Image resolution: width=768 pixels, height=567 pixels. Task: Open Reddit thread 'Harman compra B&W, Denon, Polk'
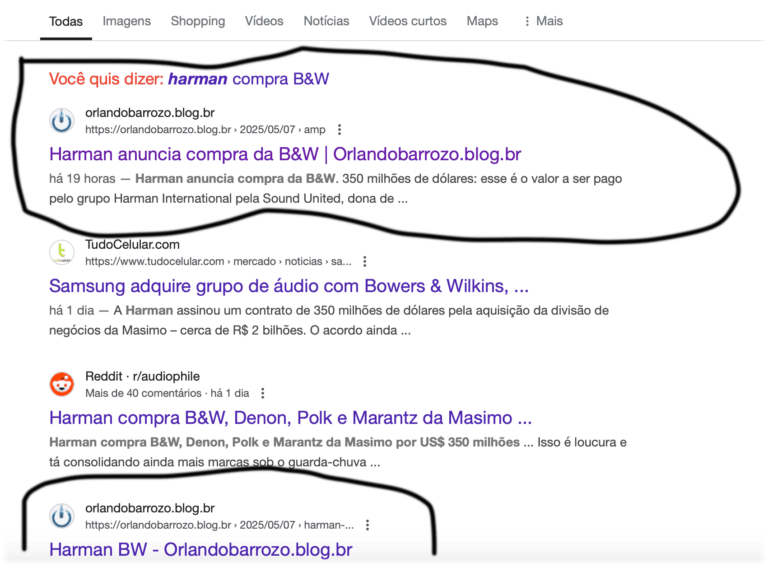click(290, 418)
